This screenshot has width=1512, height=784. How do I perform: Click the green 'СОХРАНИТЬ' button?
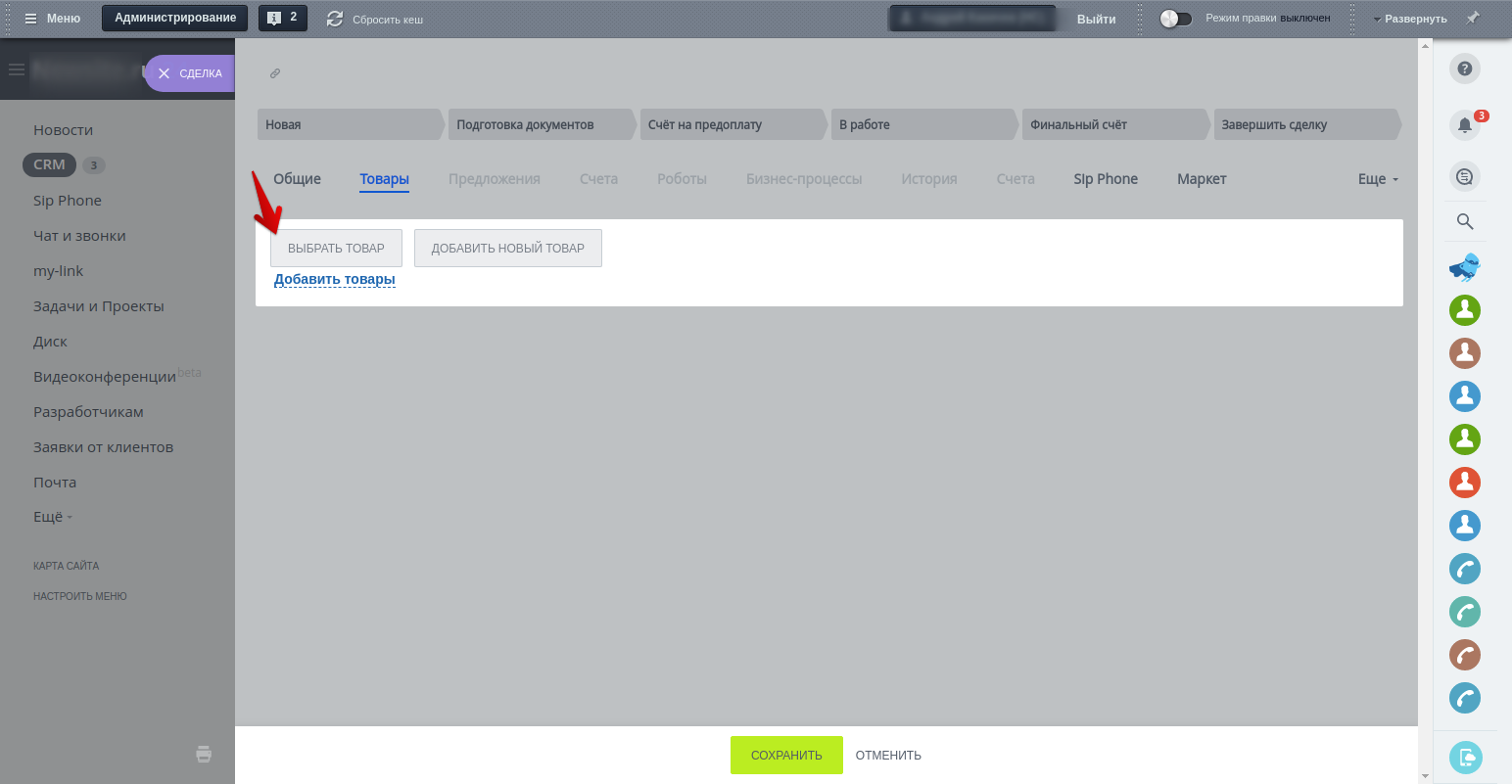click(786, 756)
